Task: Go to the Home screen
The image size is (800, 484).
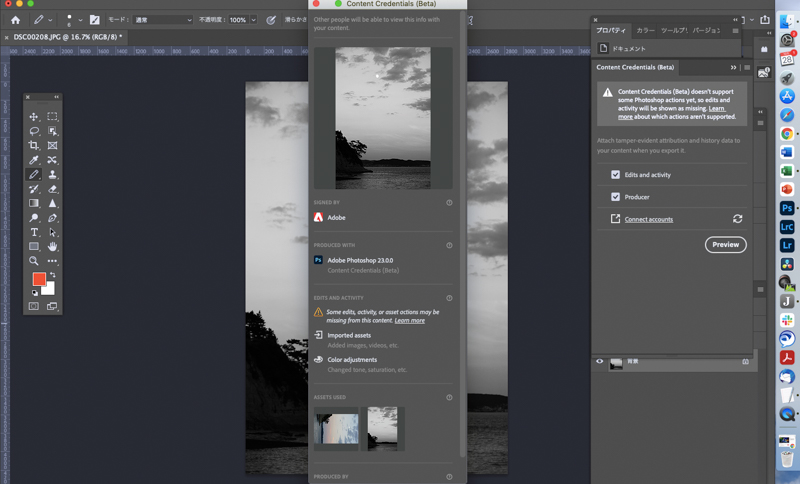Action: coord(15,20)
